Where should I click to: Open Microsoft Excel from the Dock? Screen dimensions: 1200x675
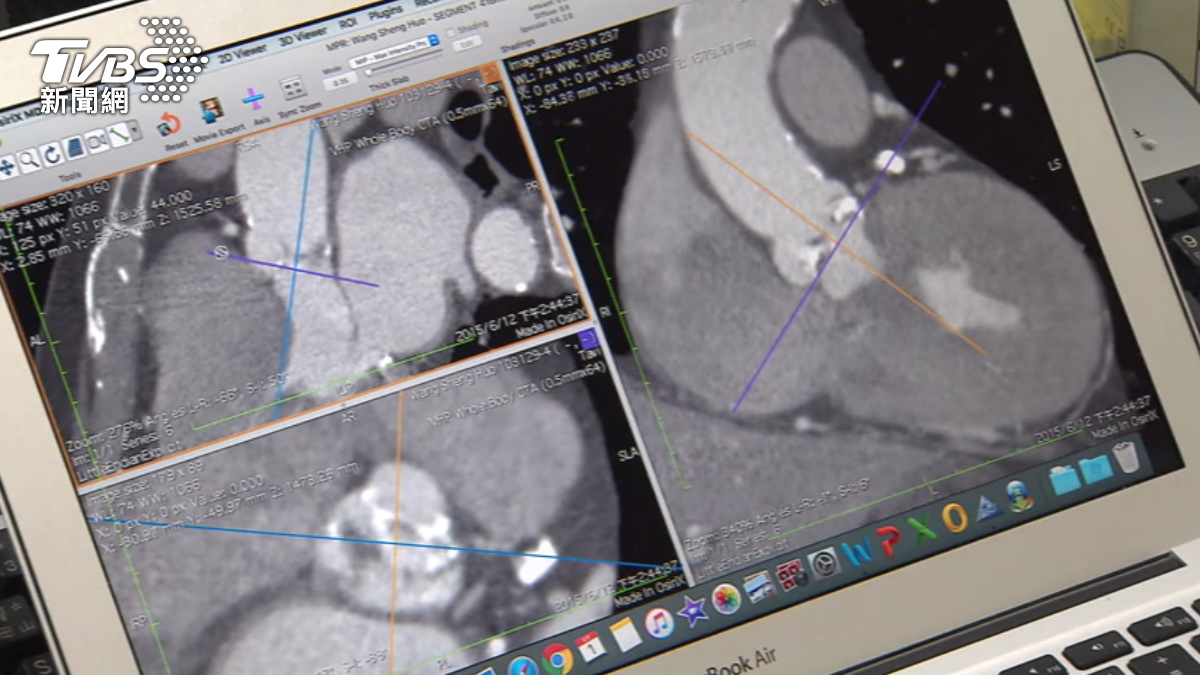pyautogui.click(x=922, y=530)
